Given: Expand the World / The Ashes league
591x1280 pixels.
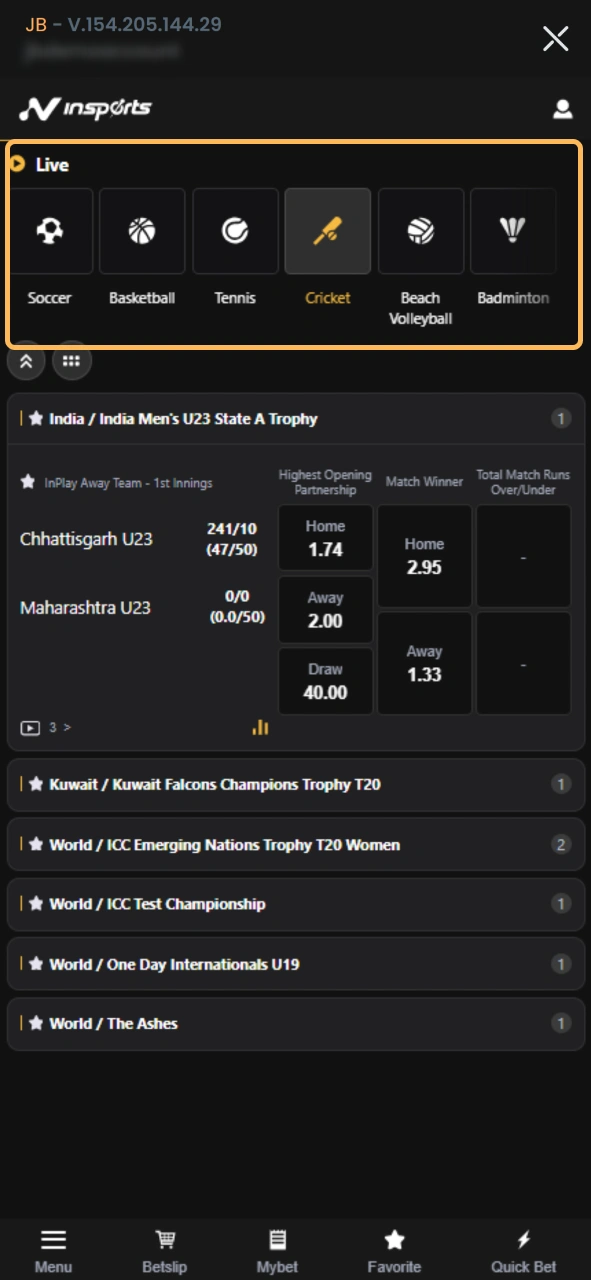Looking at the screenshot, I should (x=295, y=1023).
